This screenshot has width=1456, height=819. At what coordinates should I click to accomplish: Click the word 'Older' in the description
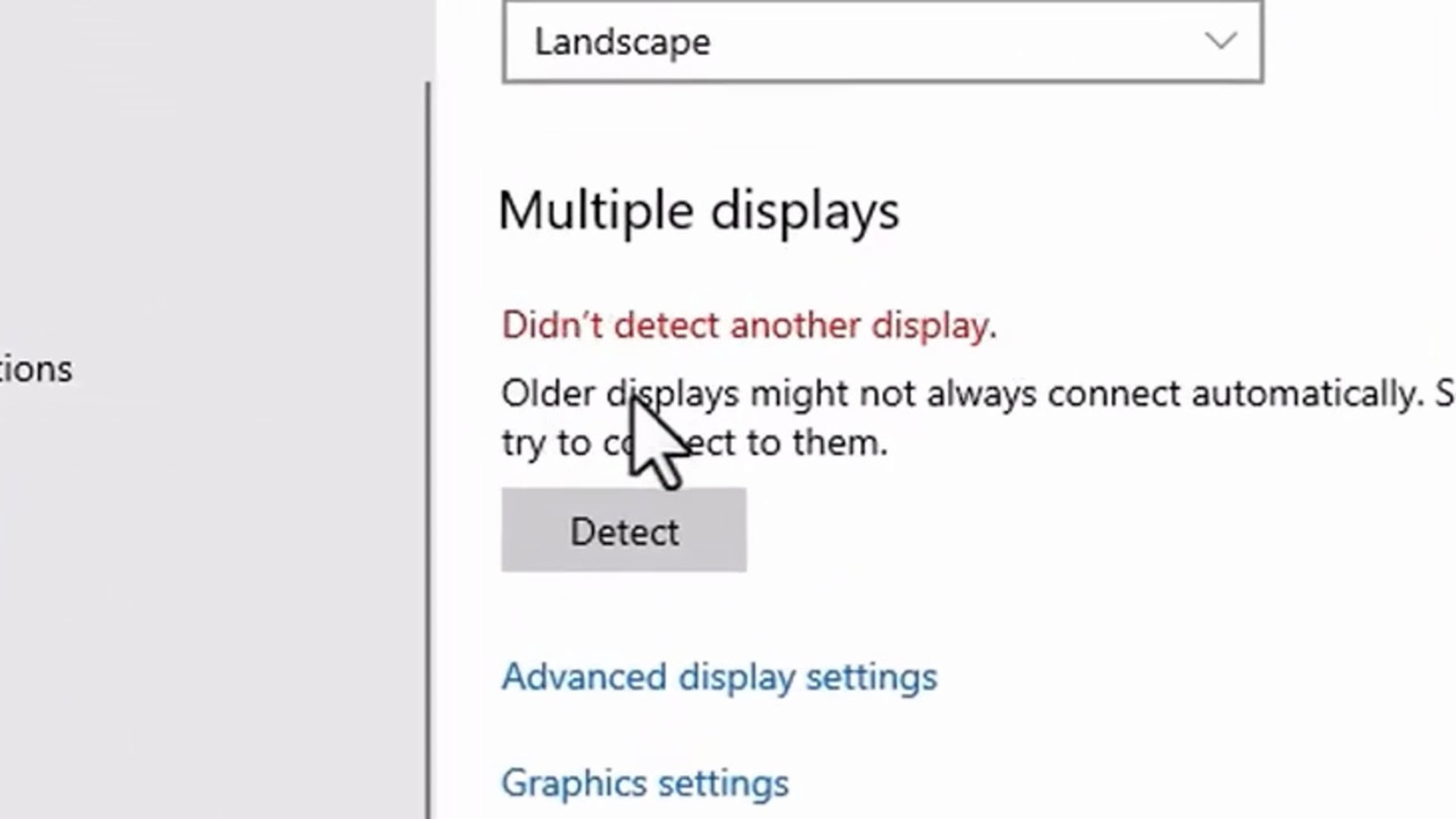pos(548,394)
